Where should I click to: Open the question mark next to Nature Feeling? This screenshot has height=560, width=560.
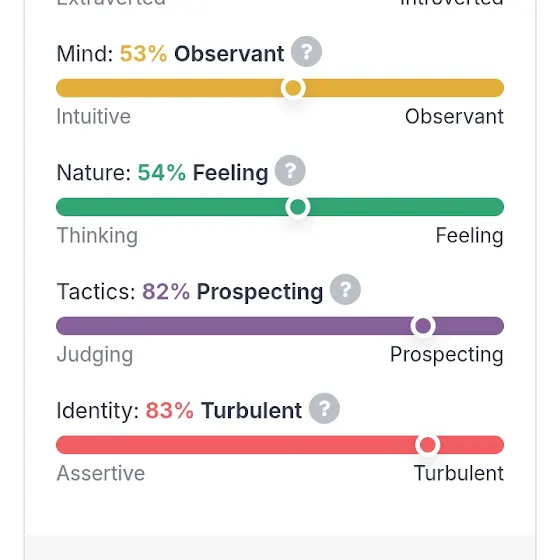coord(290,171)
